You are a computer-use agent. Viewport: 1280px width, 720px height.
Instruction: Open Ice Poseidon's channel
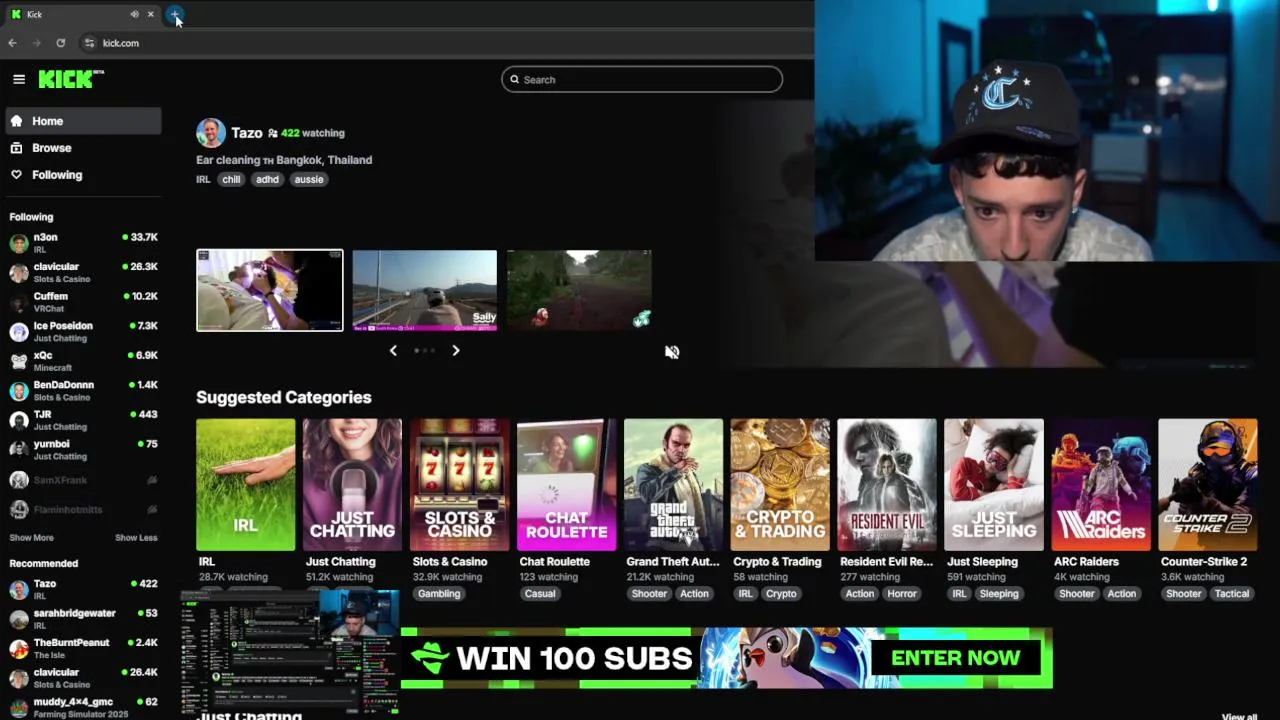[83, 332]
